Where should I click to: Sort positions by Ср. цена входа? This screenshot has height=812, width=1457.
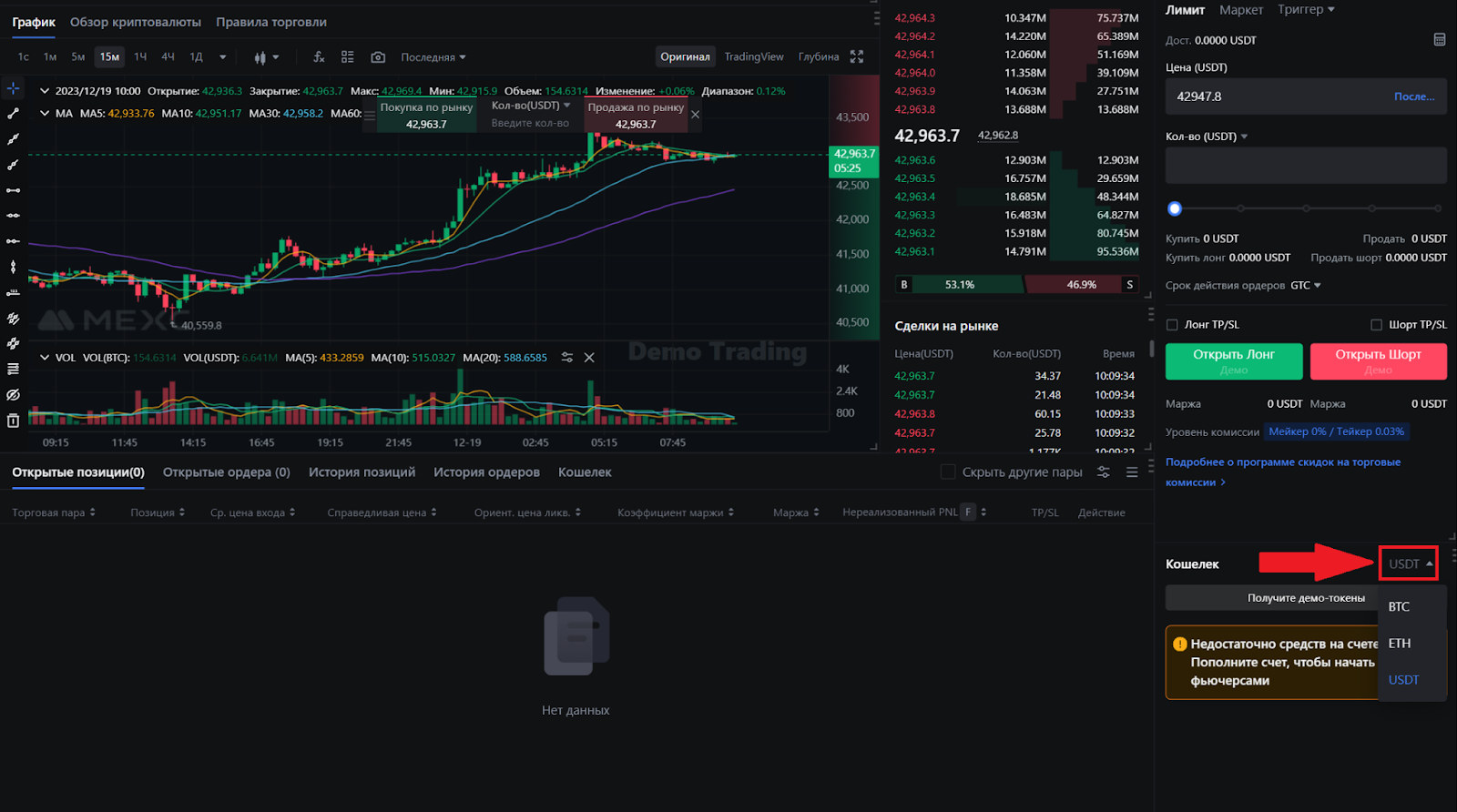tap(253, 513)
